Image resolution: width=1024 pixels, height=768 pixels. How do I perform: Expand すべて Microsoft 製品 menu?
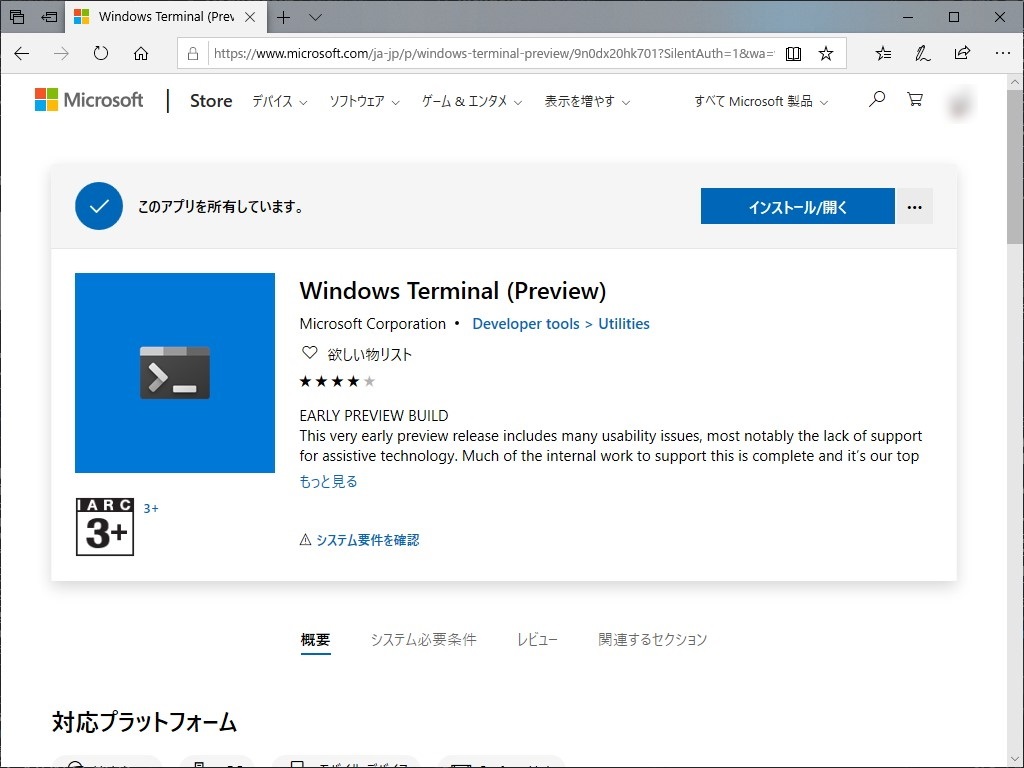point(759,102)
